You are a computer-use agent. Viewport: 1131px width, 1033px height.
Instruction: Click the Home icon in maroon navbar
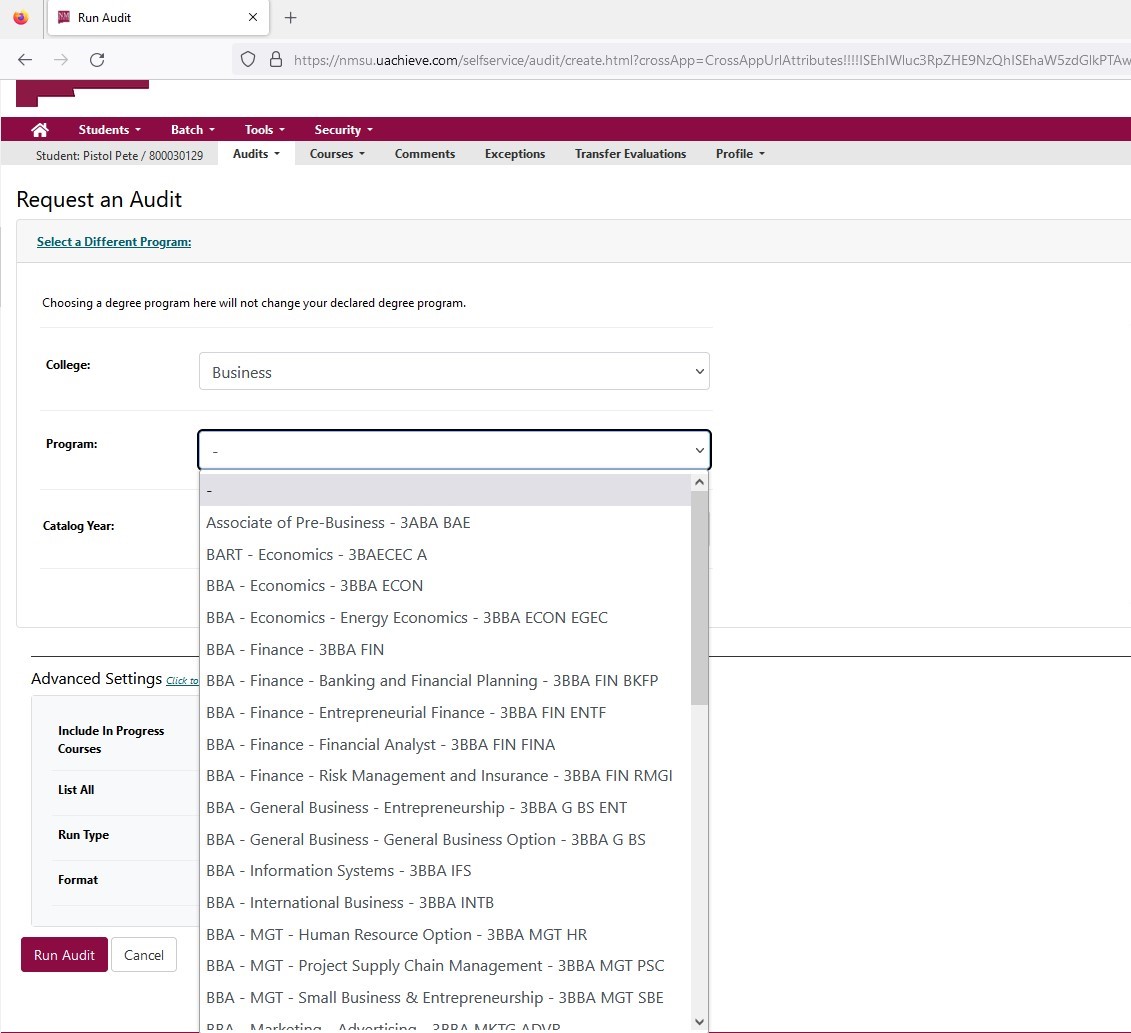coord(40,130)
